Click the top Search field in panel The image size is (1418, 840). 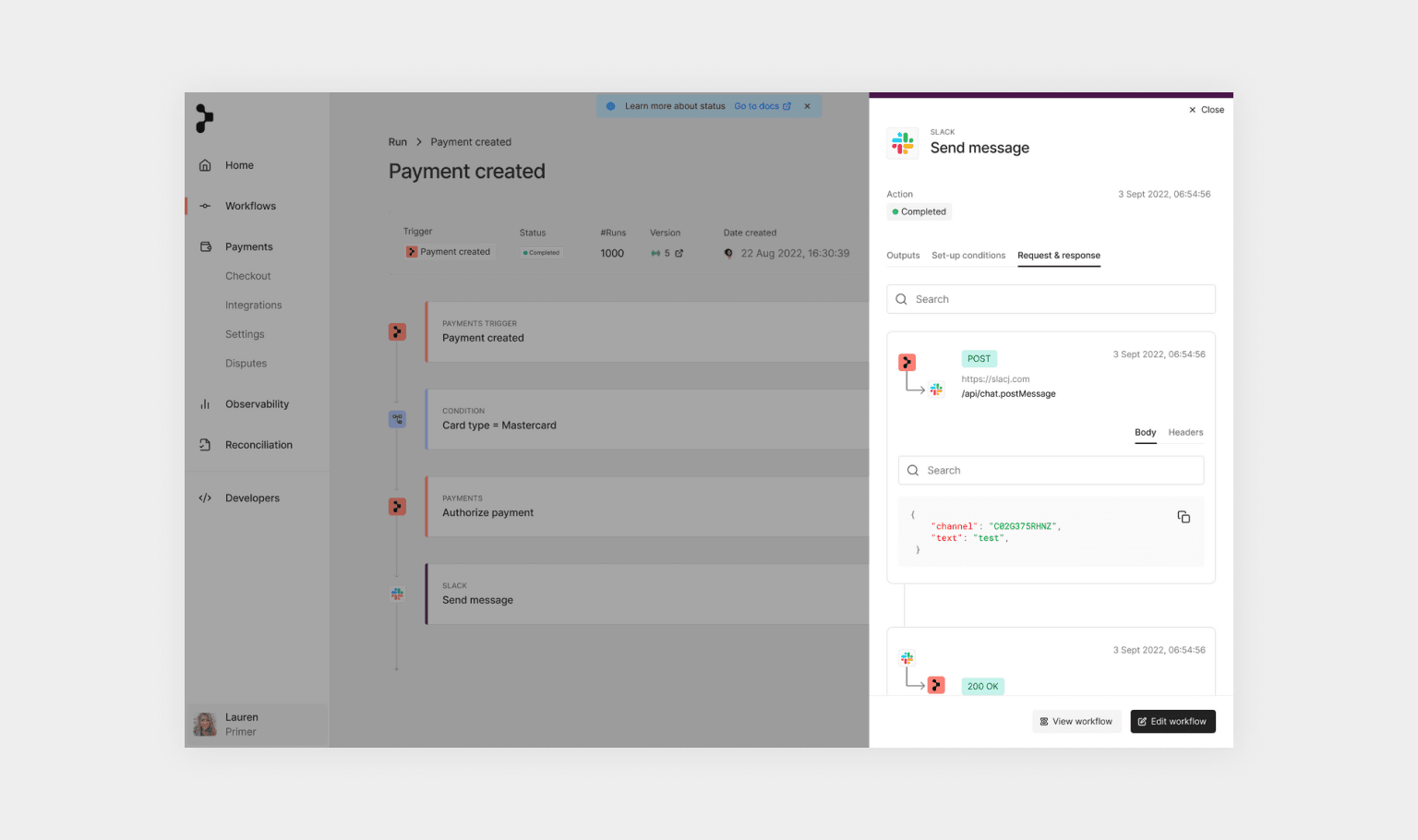(1051, 299)
